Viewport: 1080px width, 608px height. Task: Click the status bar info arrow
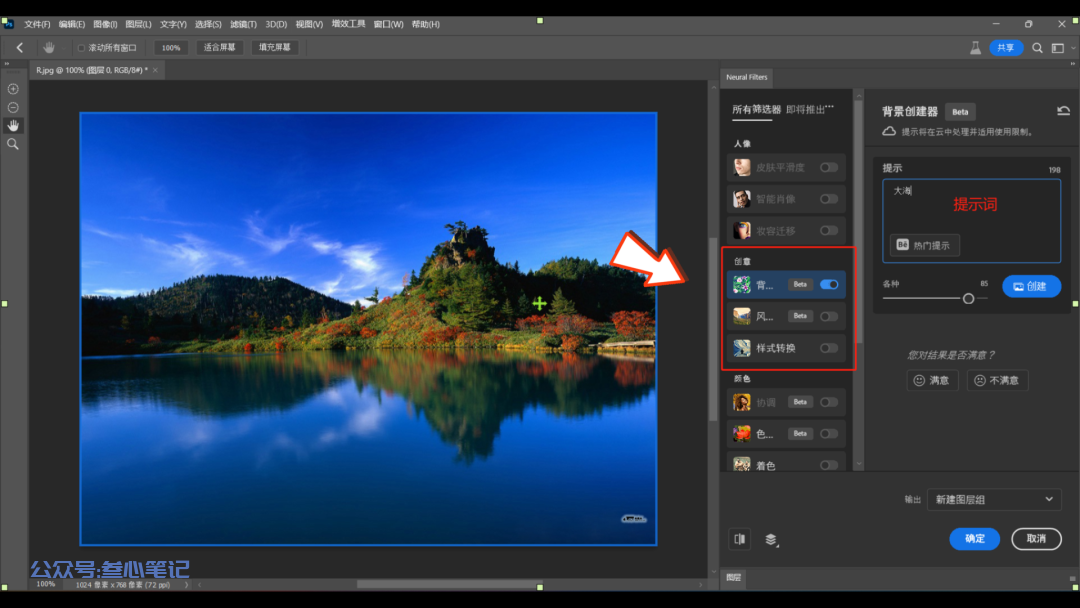[187, 585]
